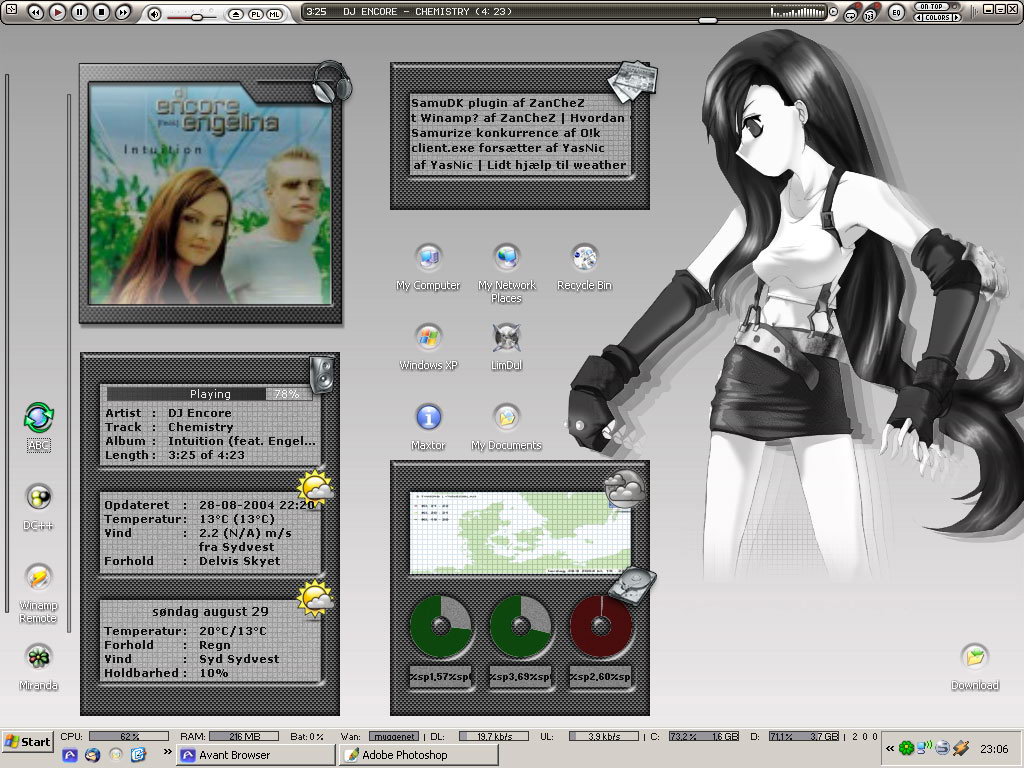Click the current weather sun-cloud icon
1024x768 pixels.
(315, 487)
